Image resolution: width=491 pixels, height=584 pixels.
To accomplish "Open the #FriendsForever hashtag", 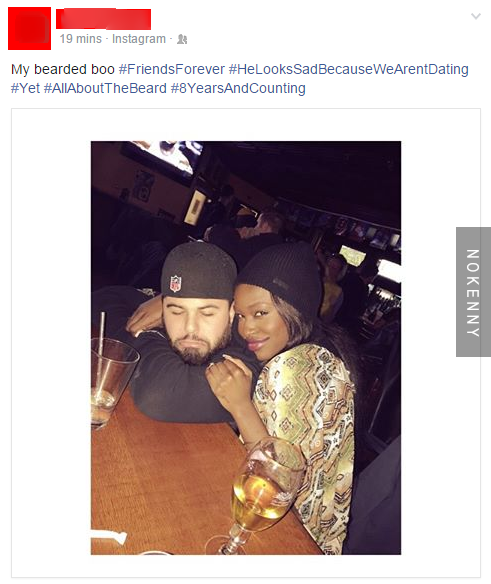I will tap(172, 69).
